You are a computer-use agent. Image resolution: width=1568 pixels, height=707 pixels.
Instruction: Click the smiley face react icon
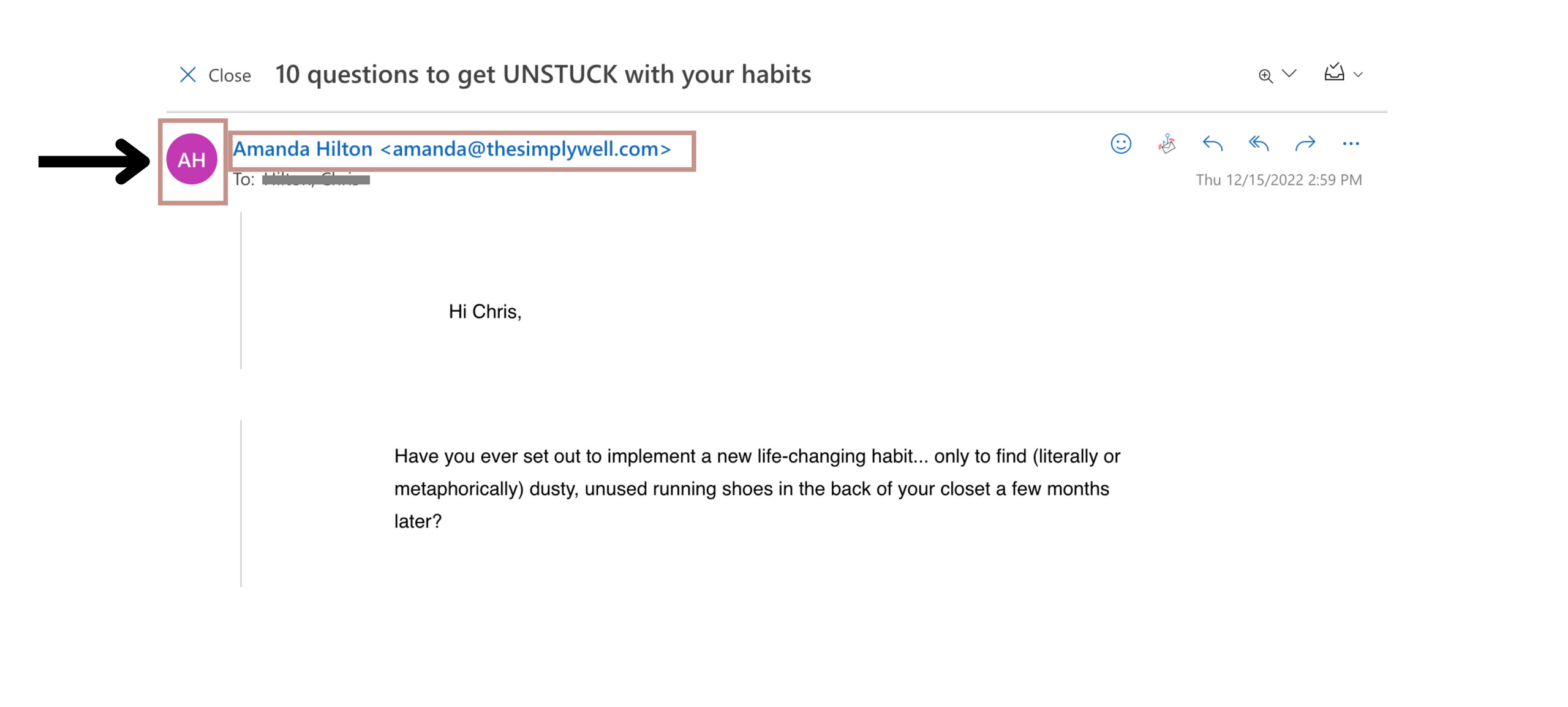pyautogui.click(x=1120, y=144)
